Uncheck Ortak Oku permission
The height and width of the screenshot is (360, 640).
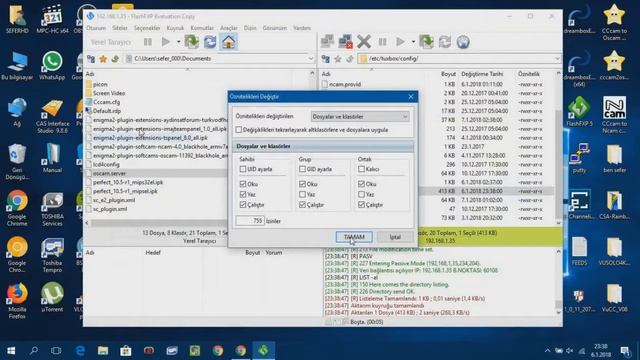(x=361, y=184)
